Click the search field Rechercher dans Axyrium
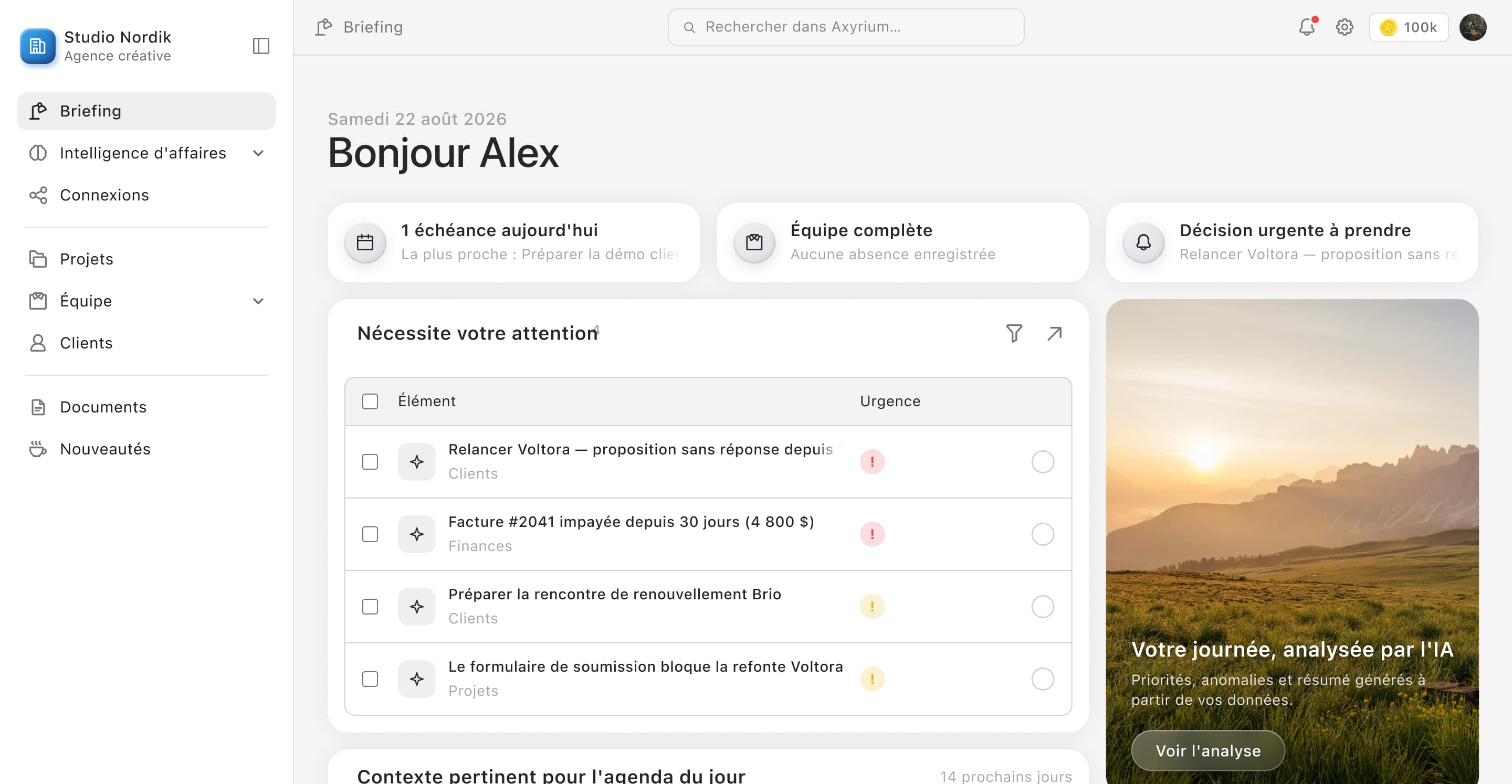This screenshot has width=1512, height=784. coord(846,27)
